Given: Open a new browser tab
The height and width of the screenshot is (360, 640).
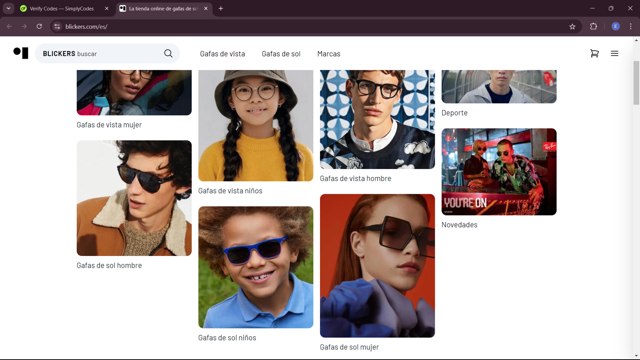Looking at the screenshot, I should (x=221, y=8).
